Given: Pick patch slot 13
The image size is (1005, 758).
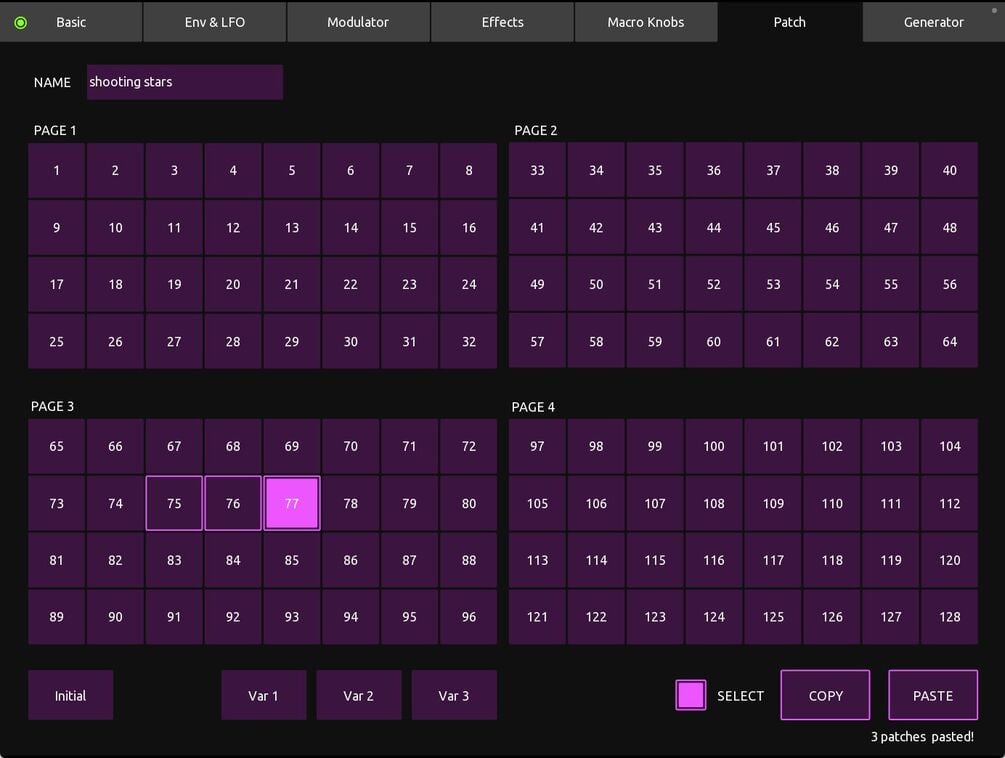Looking at the screenshot, I should point(292,227).
